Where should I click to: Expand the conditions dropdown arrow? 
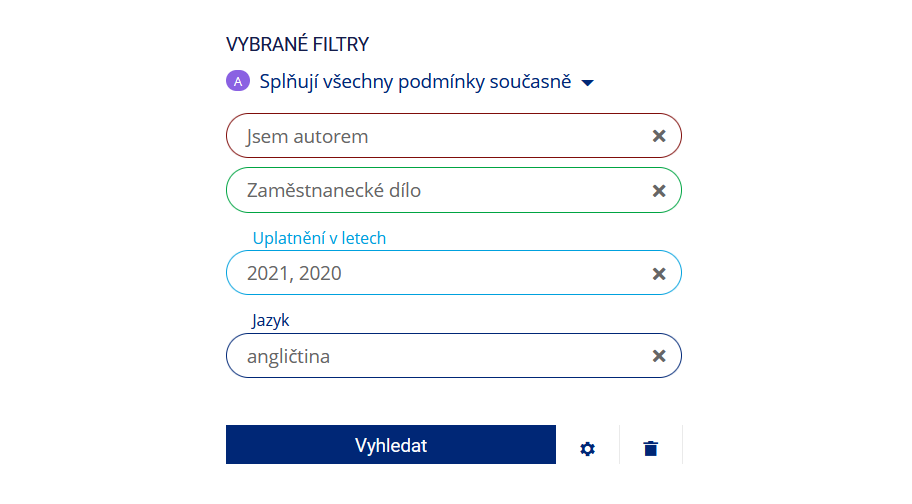click(588, 83)
